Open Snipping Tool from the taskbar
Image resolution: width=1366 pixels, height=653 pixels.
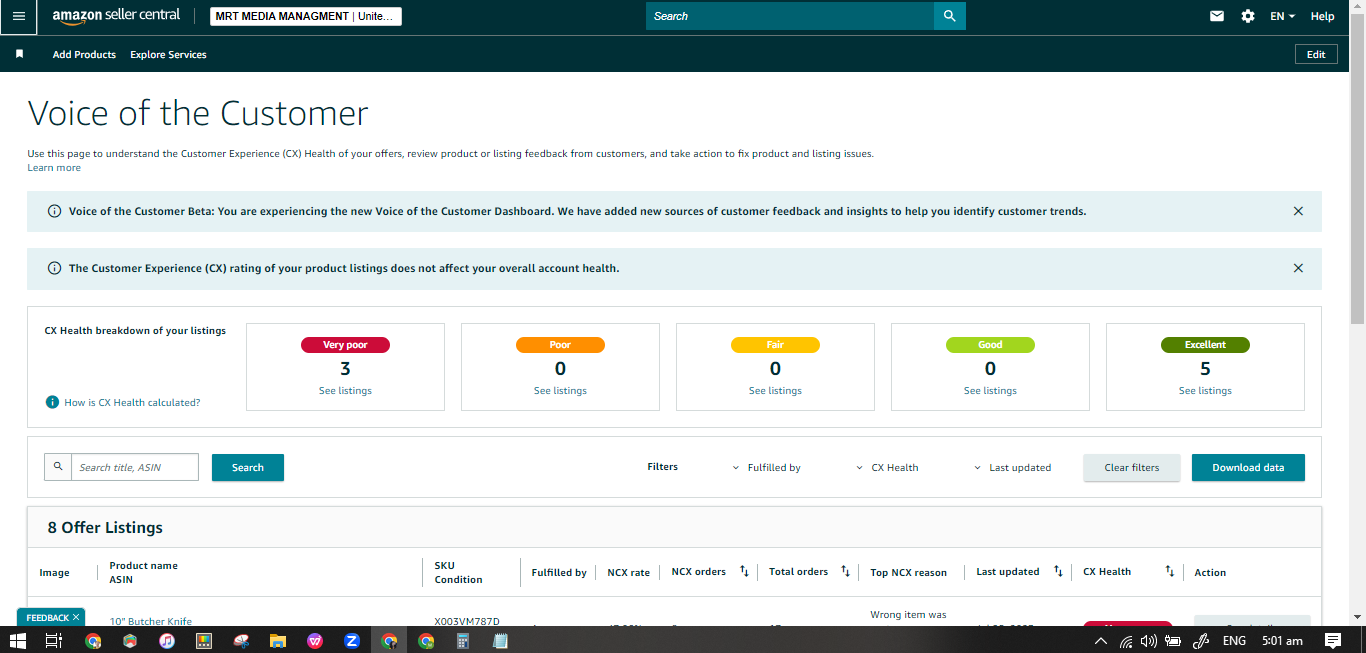[x=241, y=641]
